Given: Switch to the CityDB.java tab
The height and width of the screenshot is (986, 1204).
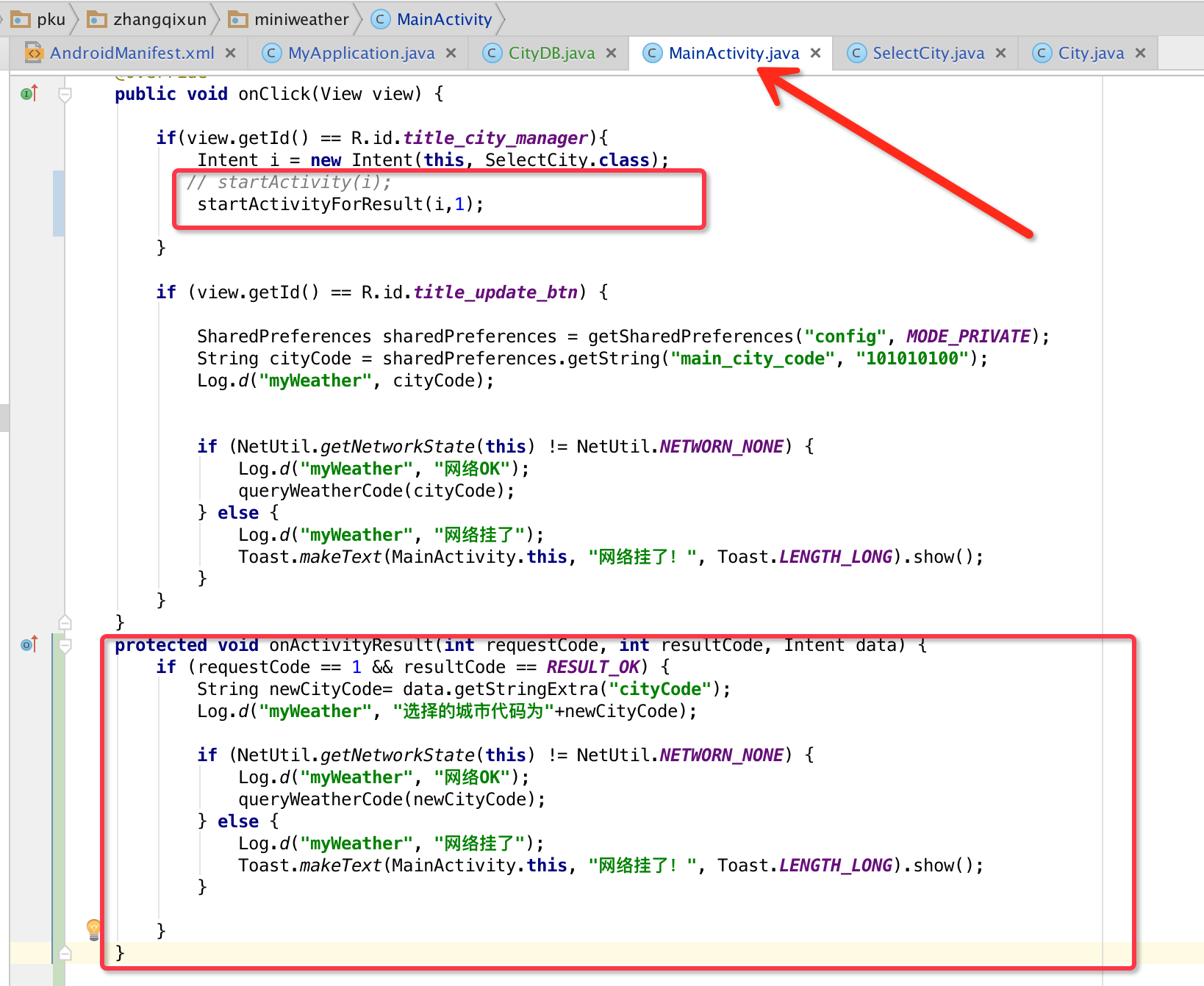Looking at the screenshot, I should [x=551, y=53].
